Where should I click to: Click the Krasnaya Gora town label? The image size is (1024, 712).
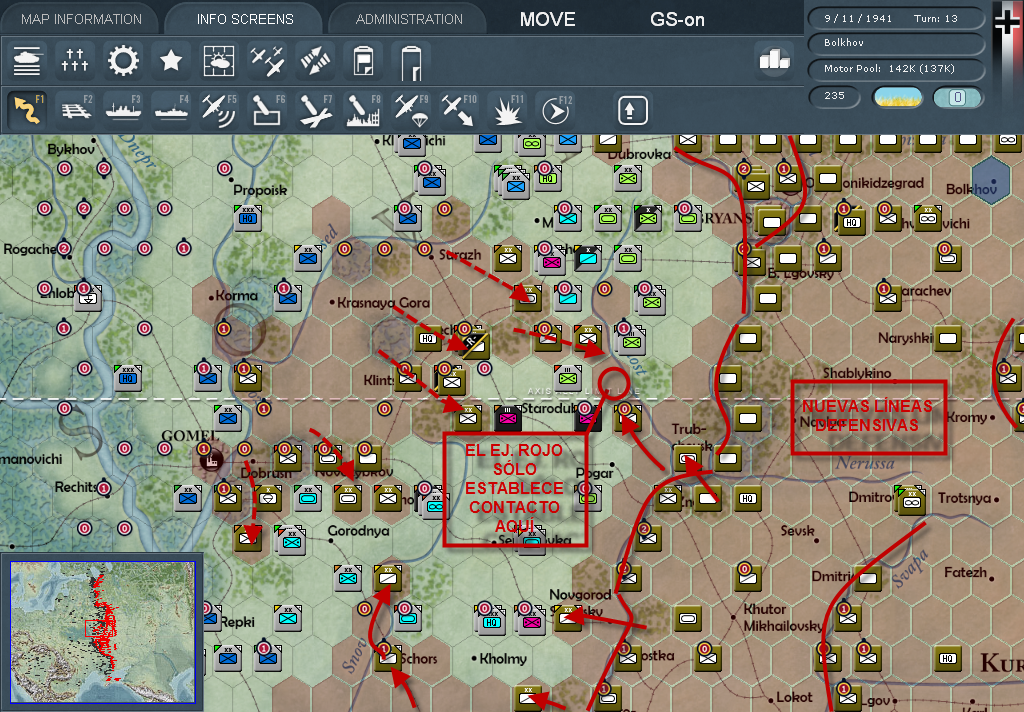pos(383,302)
